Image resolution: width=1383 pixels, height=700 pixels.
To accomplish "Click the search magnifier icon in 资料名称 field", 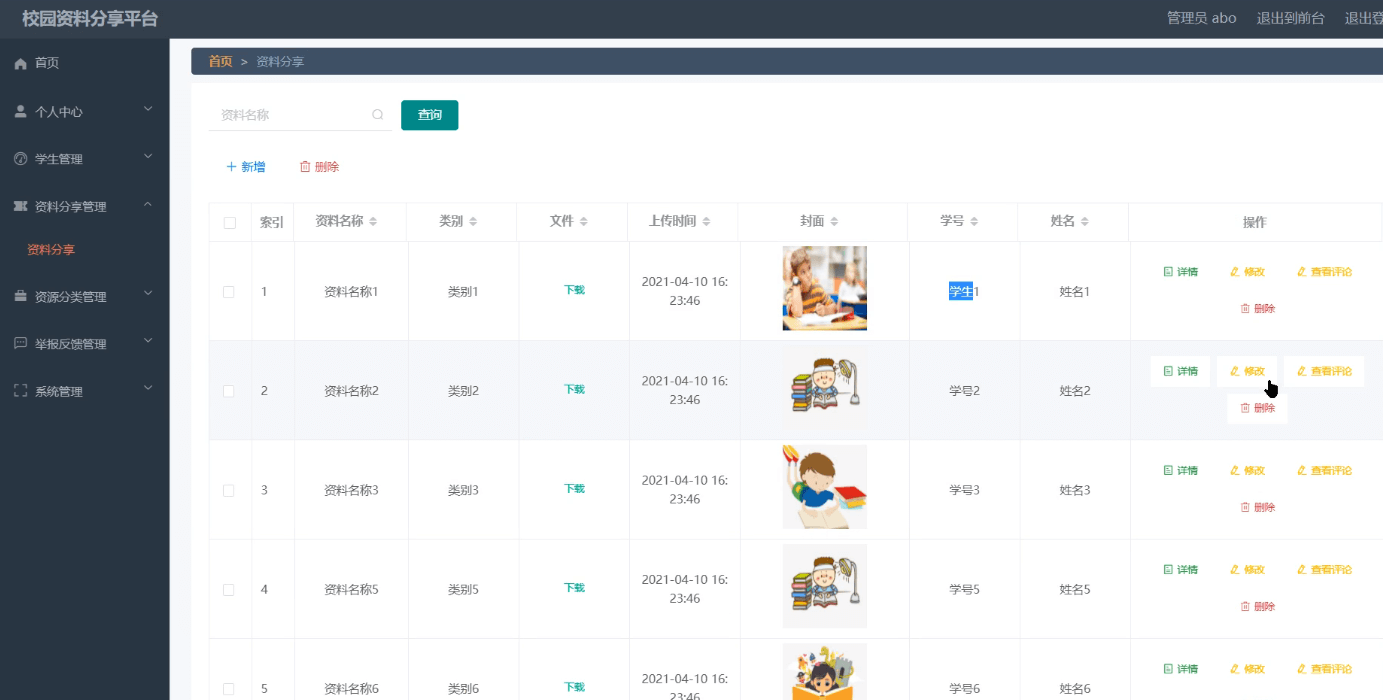I will [x=378, y=115].
